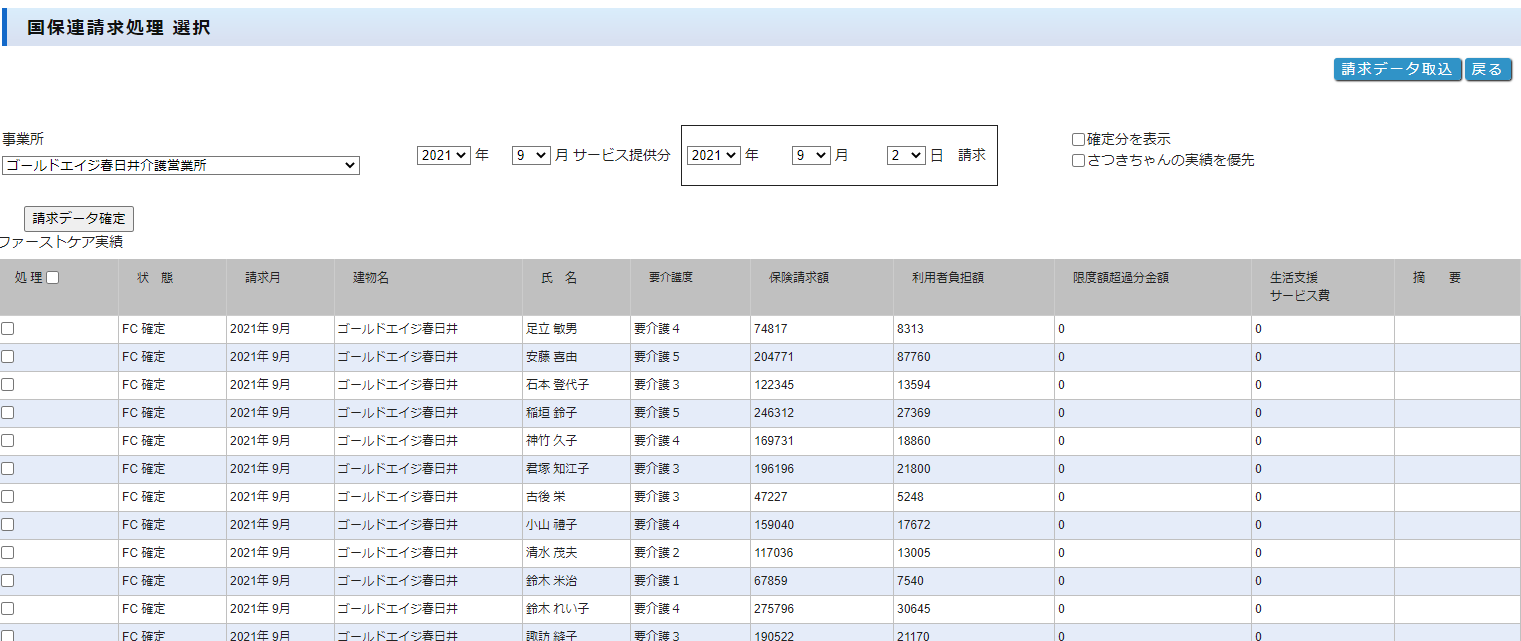Click the 保険請求額 column header
The image size is (1521, 641).
pyautogui.click(x=798, y=278)
